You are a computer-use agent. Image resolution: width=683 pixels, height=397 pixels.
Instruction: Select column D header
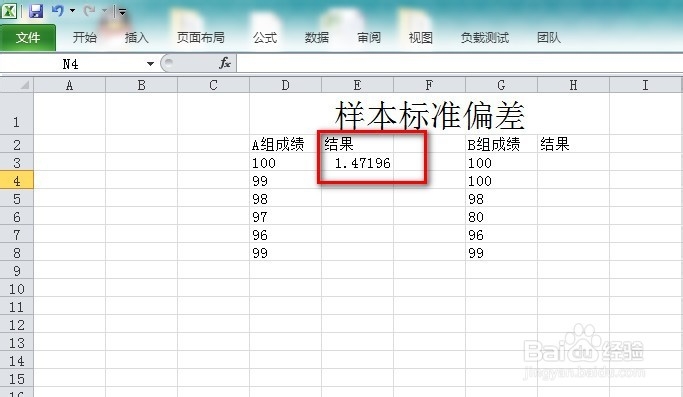tap(285, 85)
